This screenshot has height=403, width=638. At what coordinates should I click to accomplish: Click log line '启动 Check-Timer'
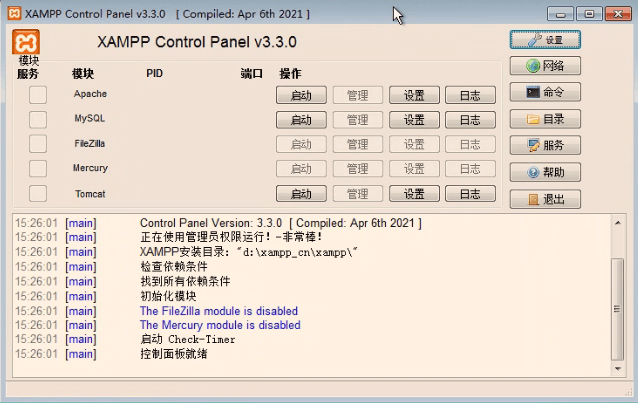pos(188,339)
